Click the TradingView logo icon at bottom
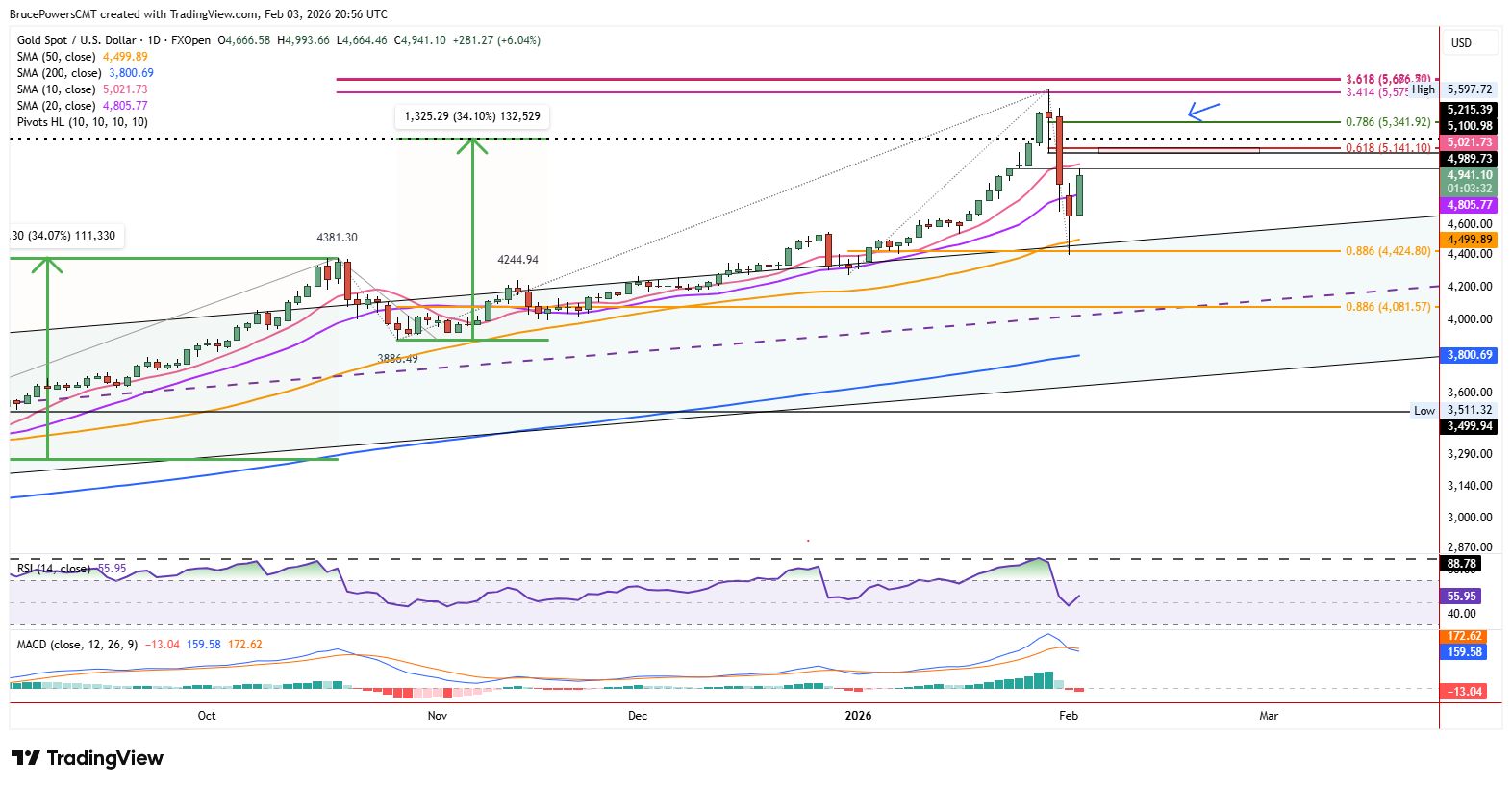This screenshot has height=787, width=1512. pyautogui.click(x=26, y=758)
